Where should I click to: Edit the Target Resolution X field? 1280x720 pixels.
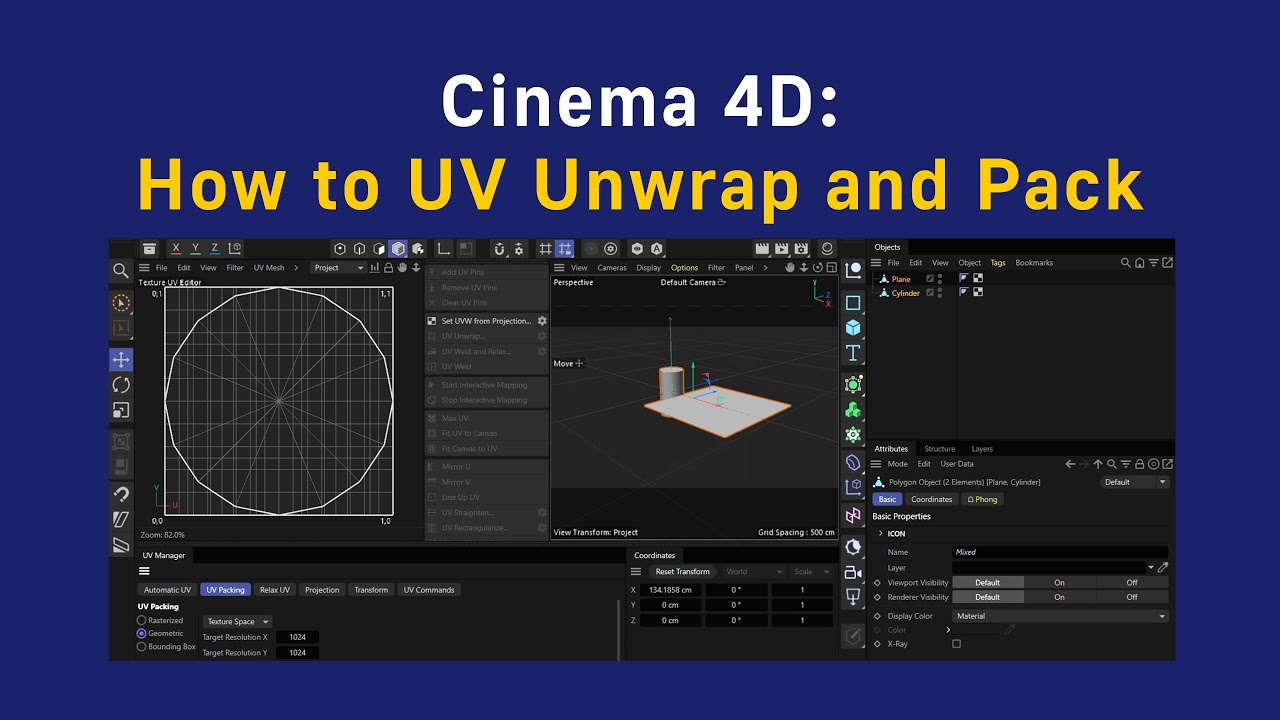[x=297, y=637]
